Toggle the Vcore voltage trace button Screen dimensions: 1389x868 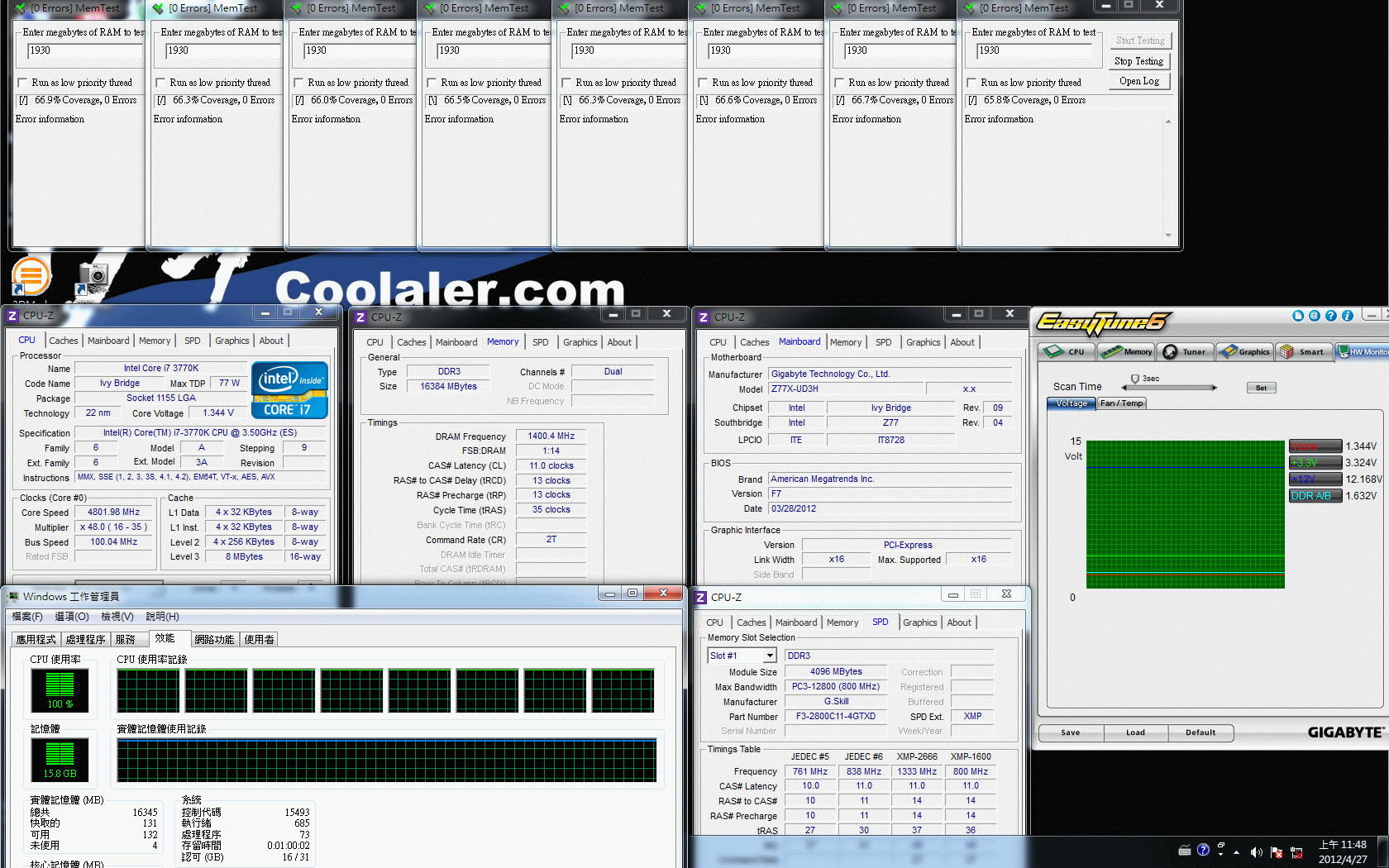[x=1315, y=446]
